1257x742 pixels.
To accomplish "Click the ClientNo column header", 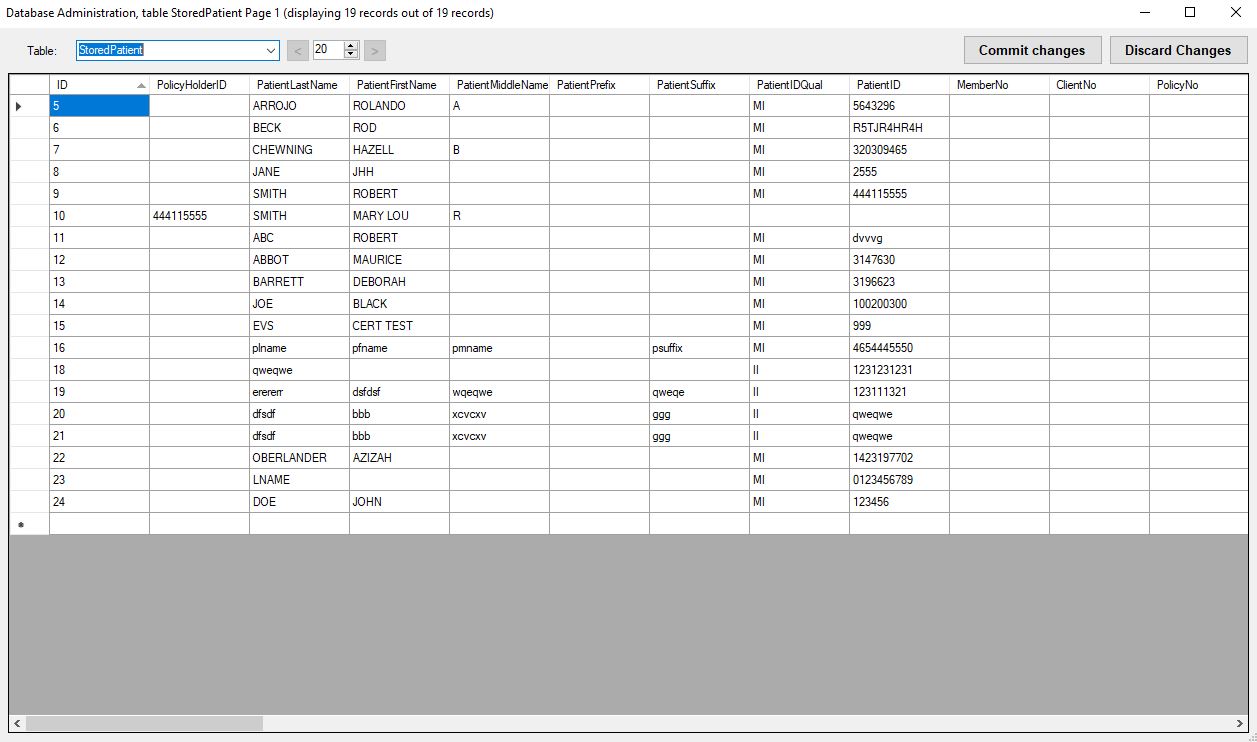I will pos(1099,85).
